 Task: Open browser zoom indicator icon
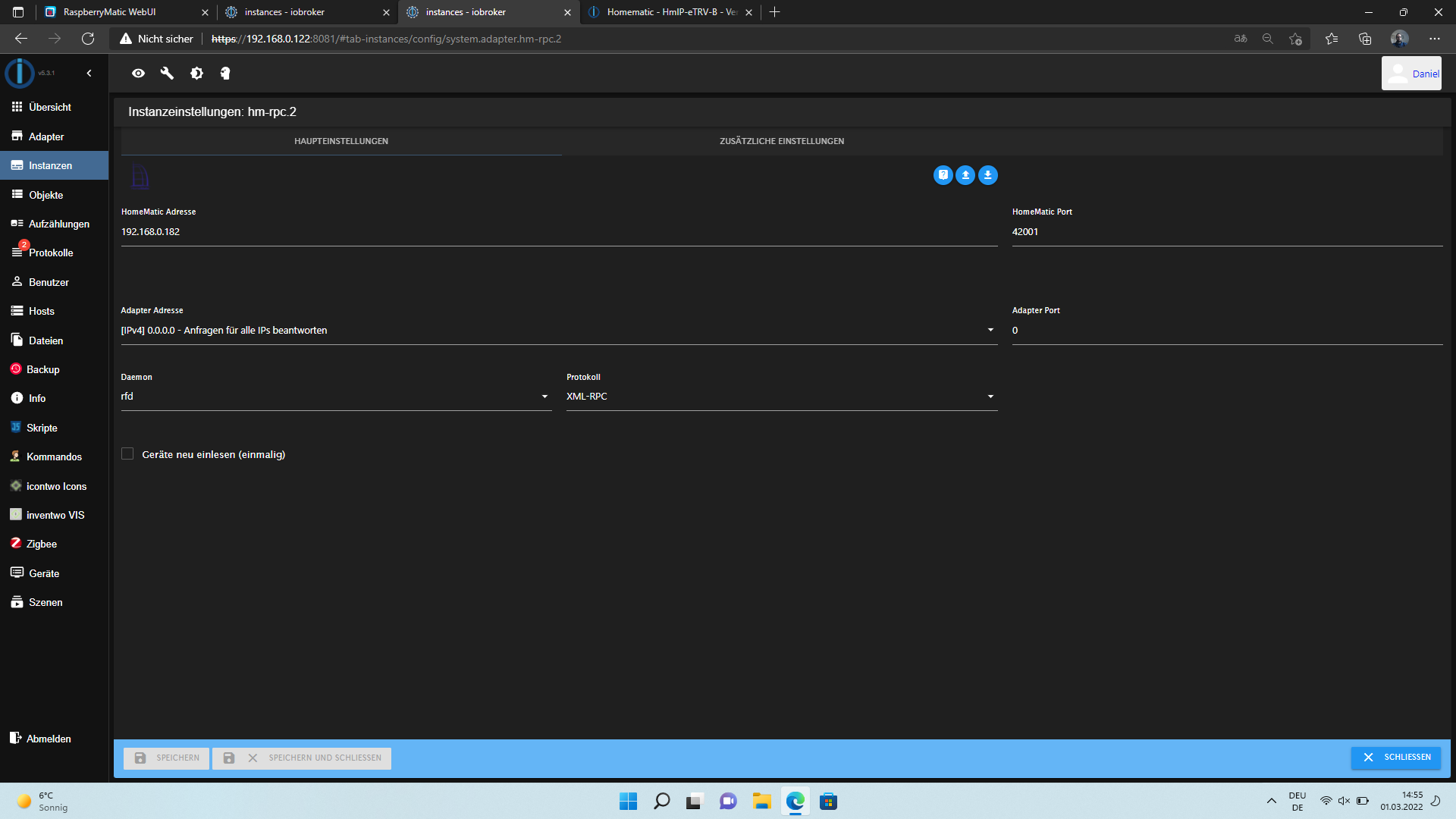[x=1267, y=39]
